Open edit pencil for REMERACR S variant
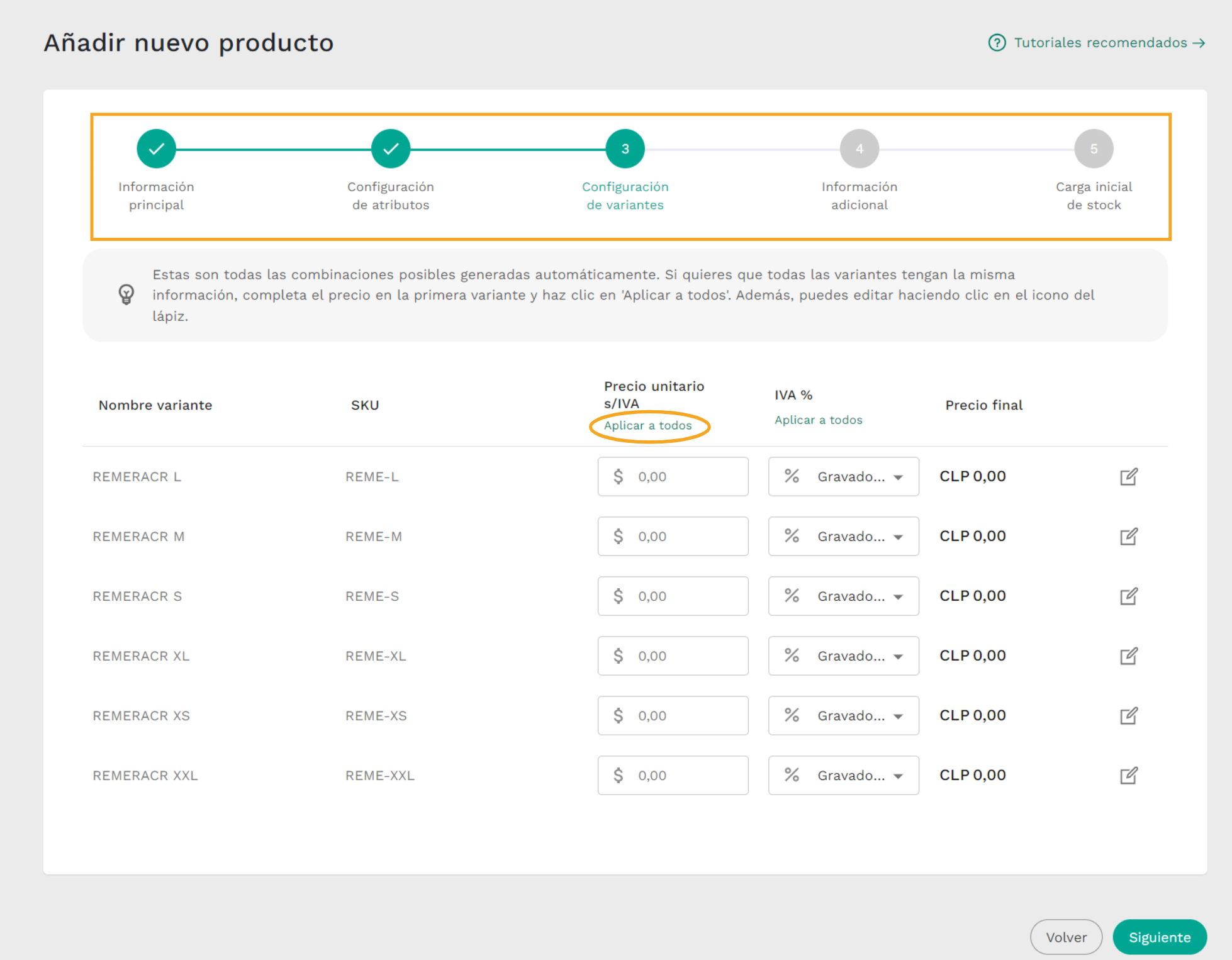Screen dimensions: 1232x960 [x=1129, y=596]
